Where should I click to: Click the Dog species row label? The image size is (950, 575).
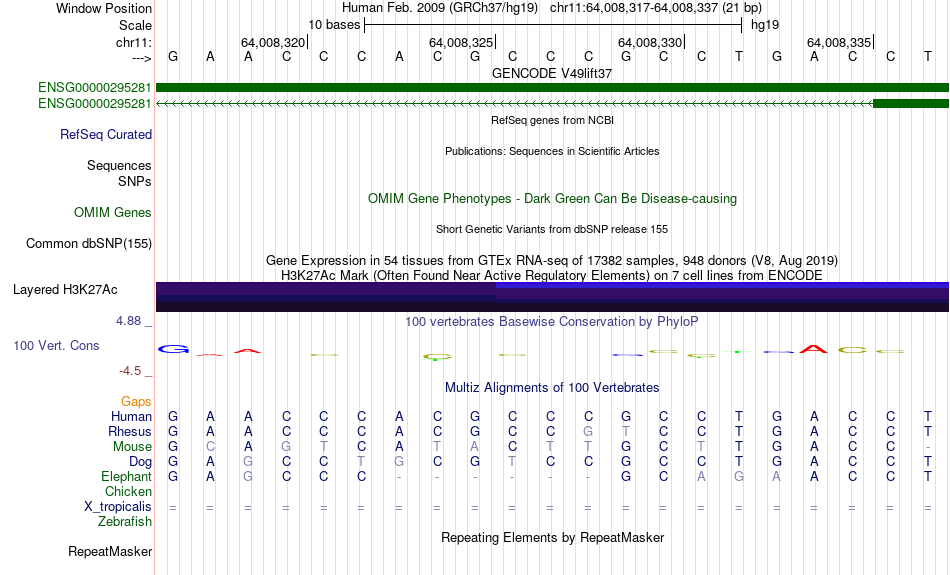140,462
